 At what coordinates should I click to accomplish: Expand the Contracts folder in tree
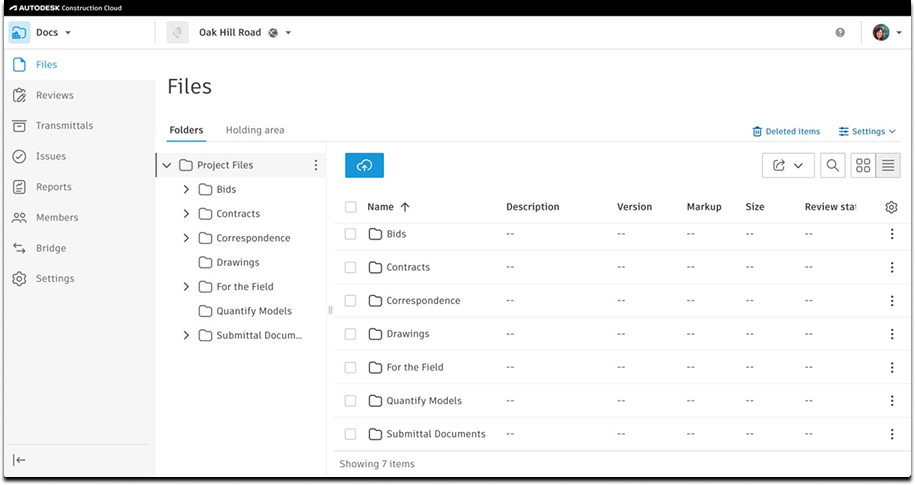pos(186,214)
